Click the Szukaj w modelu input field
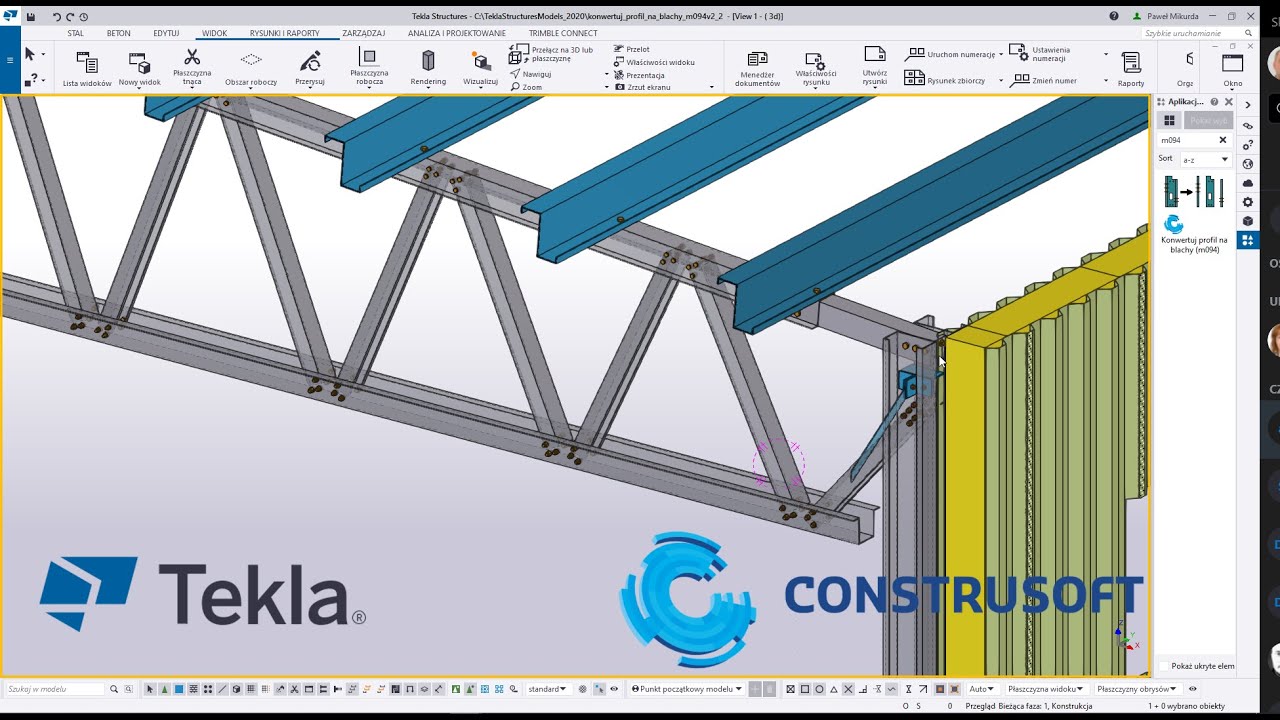The image size is (1280, 720). pyautogui.click(x=55, y=689)
